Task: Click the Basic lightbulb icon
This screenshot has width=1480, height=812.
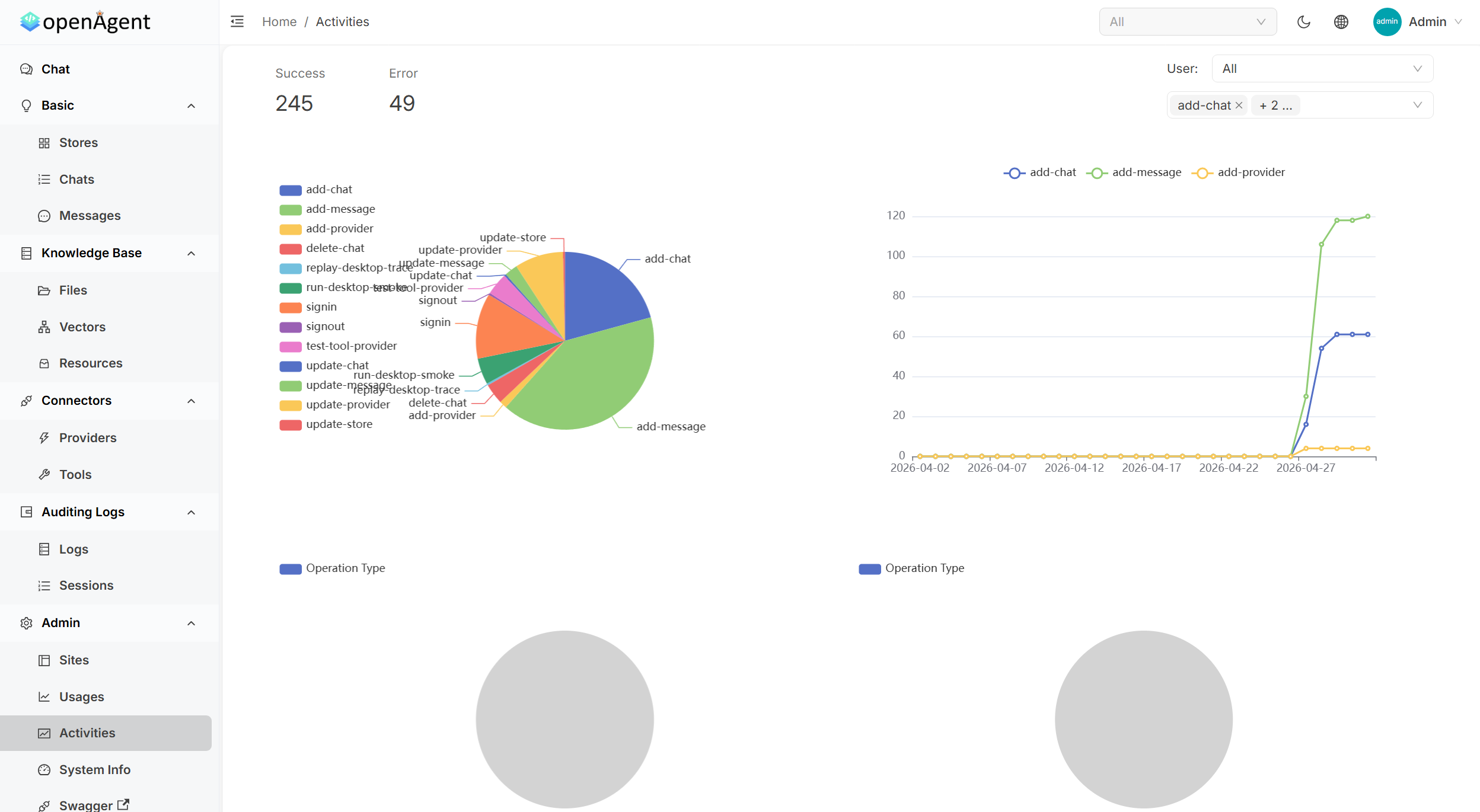Action: [x=26, y=106]
